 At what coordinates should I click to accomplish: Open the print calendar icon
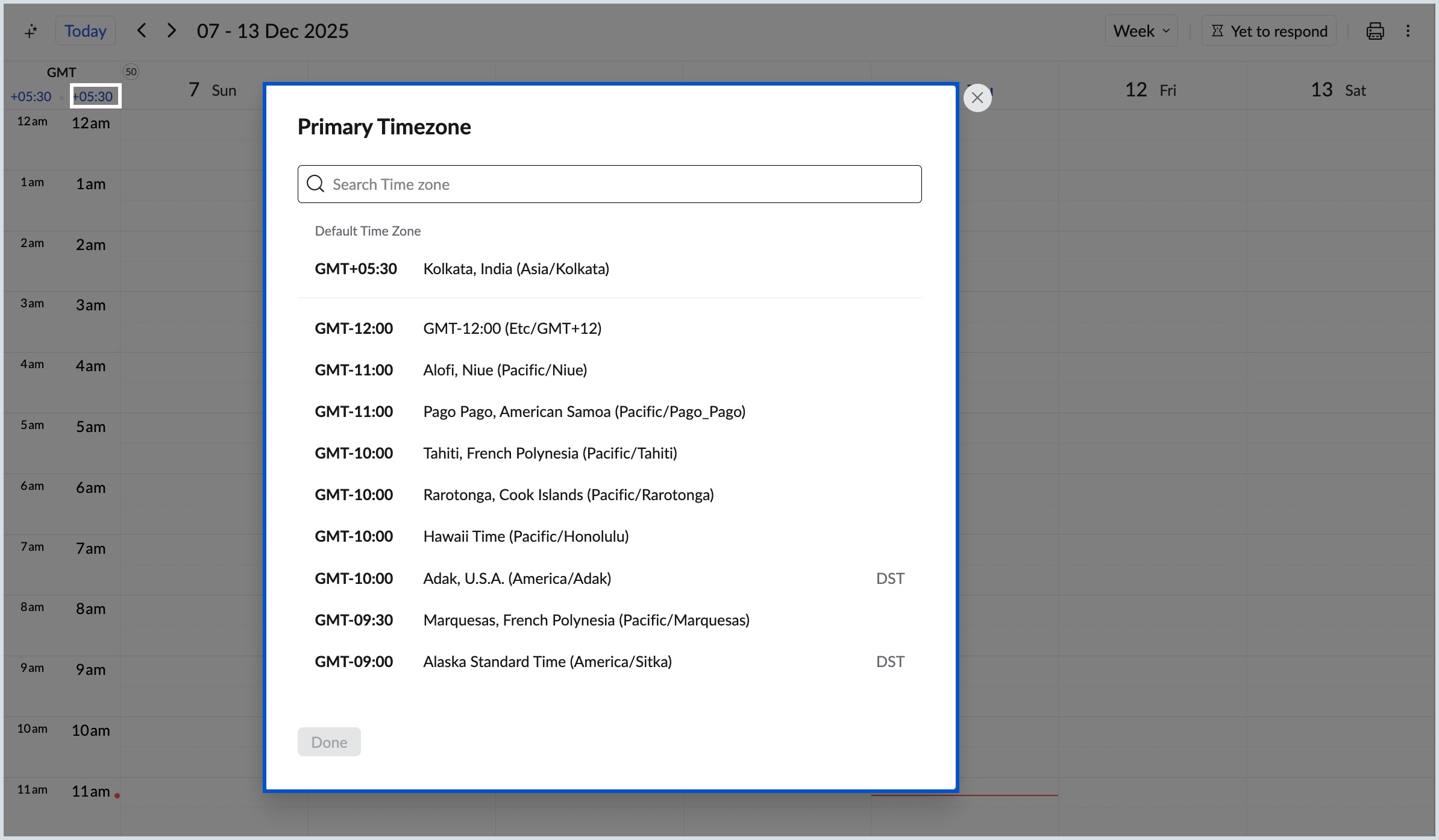1375,30
